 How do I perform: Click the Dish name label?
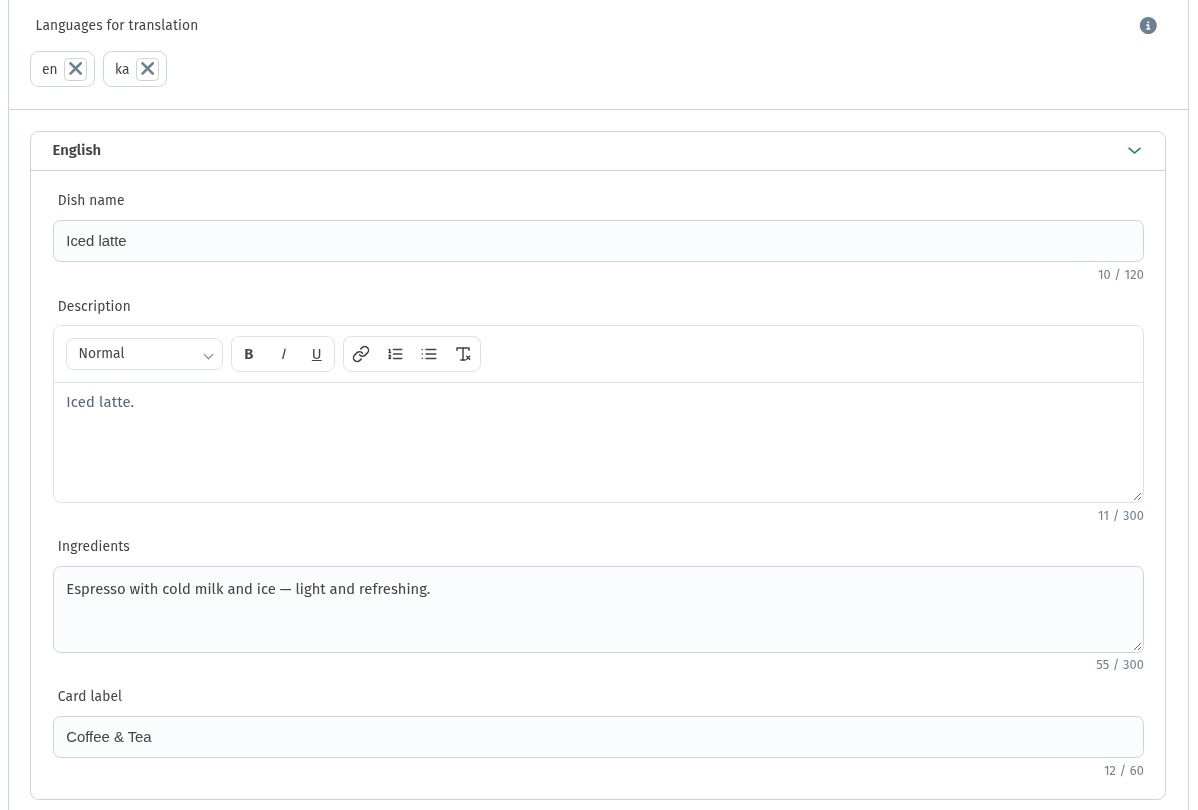point(91,200)
